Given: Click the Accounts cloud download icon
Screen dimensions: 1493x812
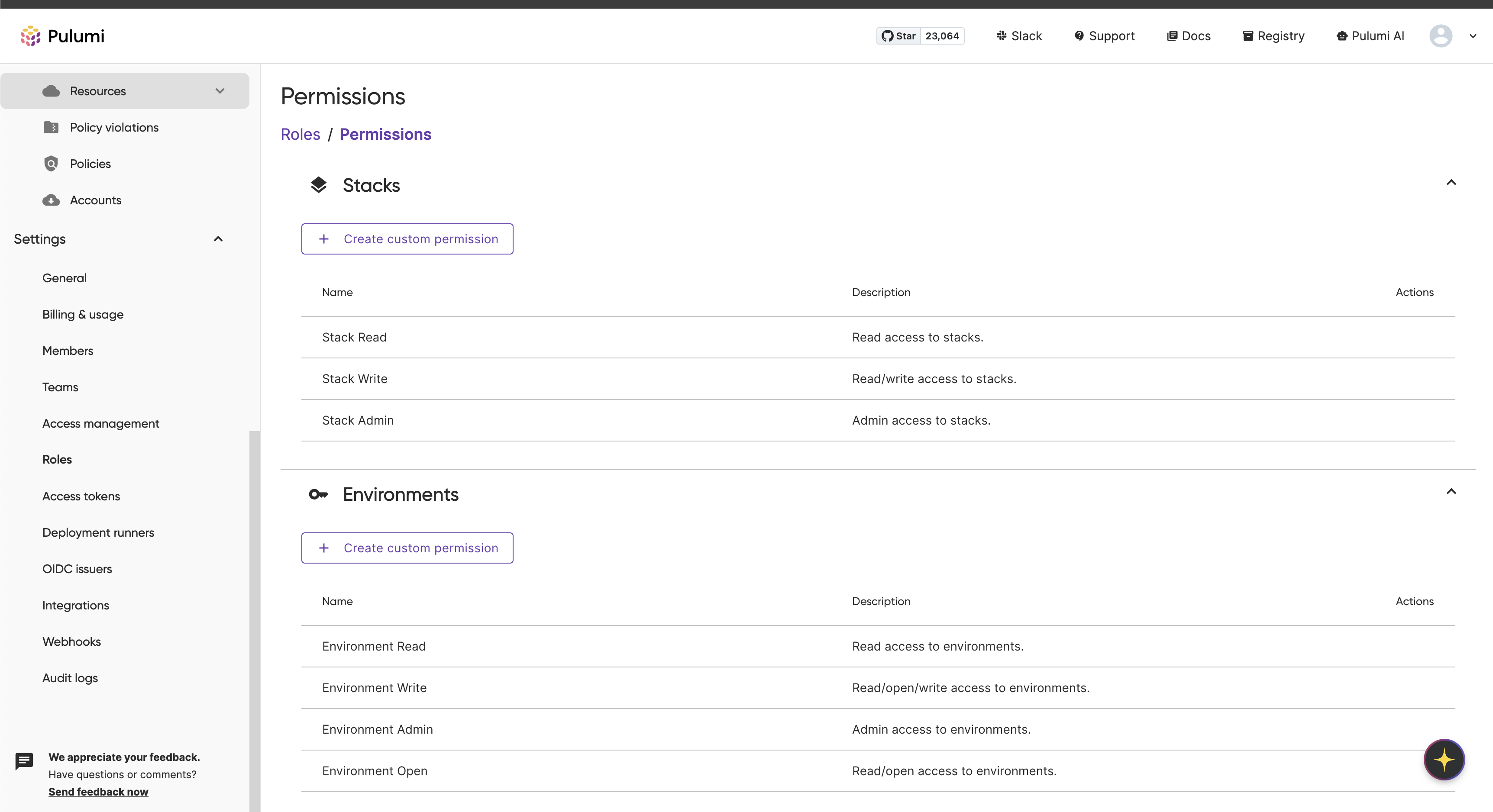Looking at the screenshot, I should pyautogui.click(x=51, y=200).
